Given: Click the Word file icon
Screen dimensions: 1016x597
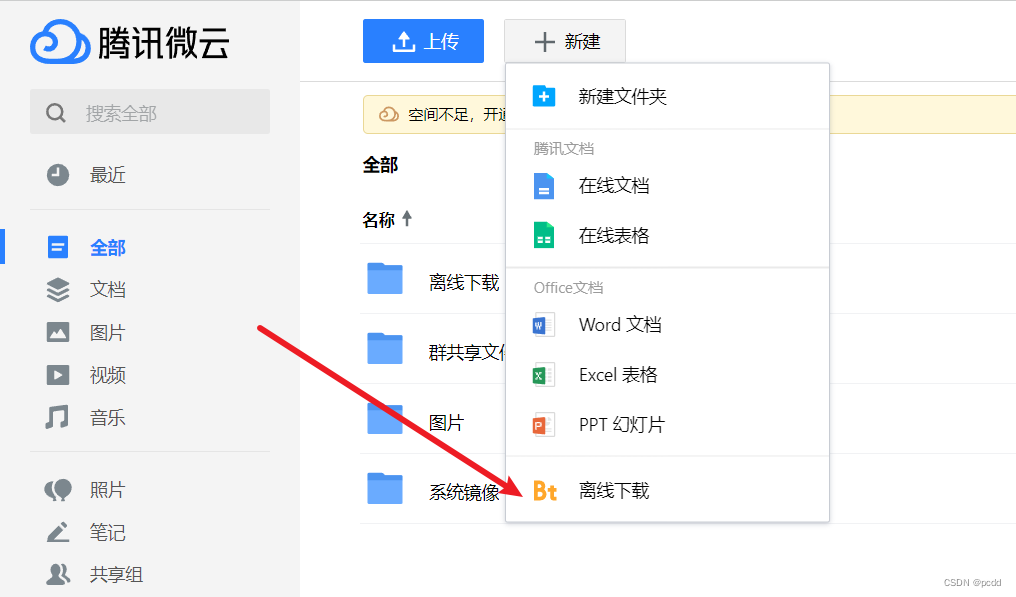Looking at the screenshot, I should coord(543,325).
